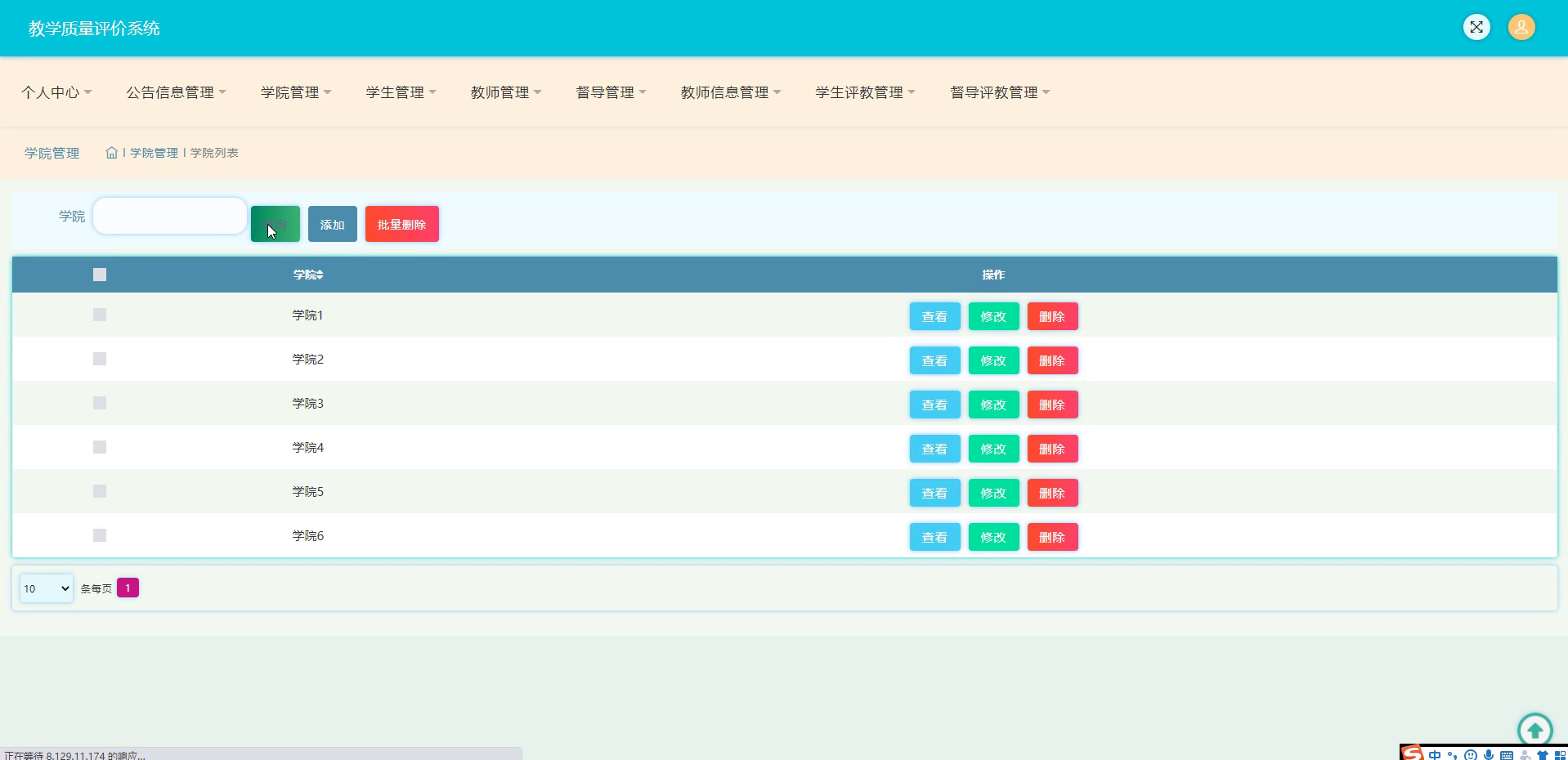Expand the 督导管理 menu

[x=611, y=92]
